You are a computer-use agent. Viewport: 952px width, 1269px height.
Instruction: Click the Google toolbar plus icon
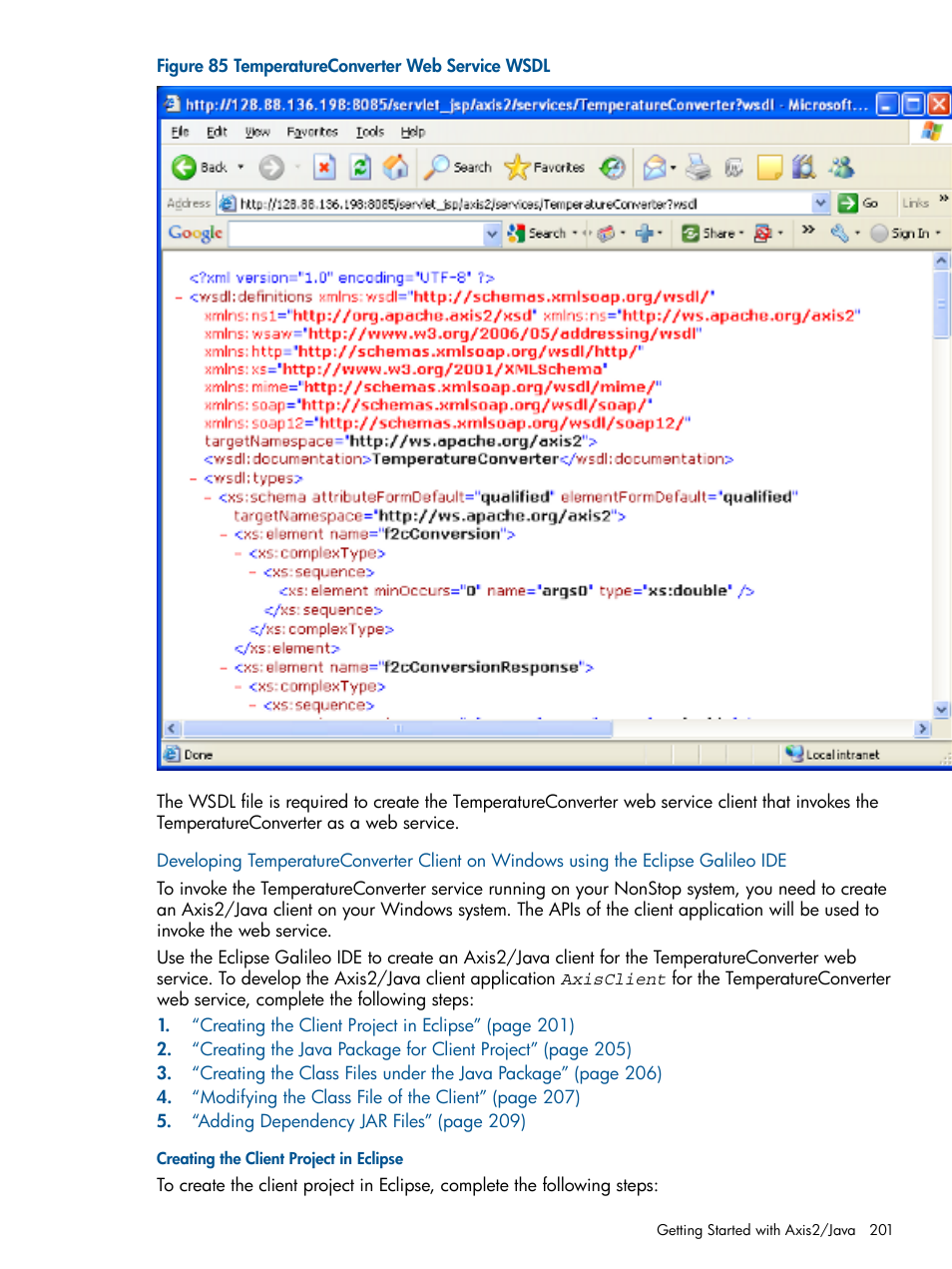click(x=644, y=234)
